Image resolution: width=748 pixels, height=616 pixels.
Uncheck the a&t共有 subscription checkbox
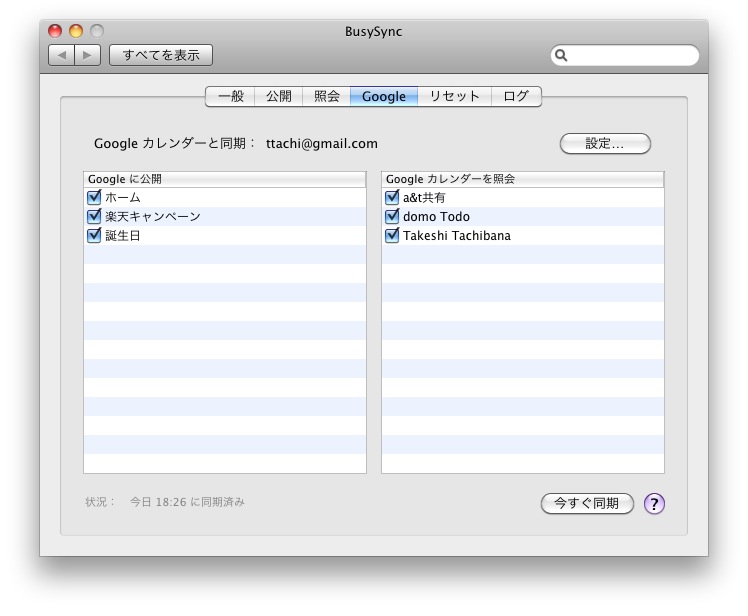(392, 198)
